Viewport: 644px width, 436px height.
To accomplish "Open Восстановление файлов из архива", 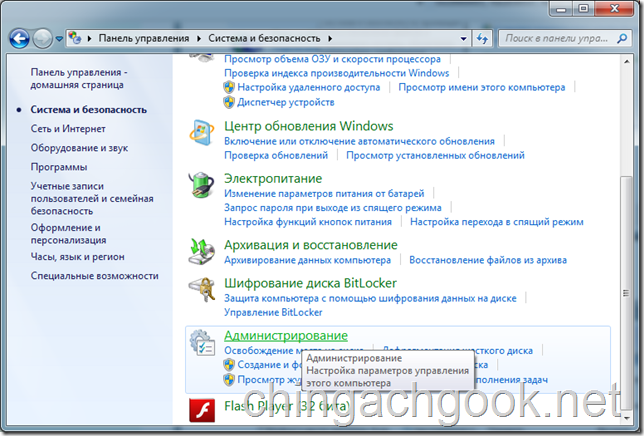I will 488,260.
